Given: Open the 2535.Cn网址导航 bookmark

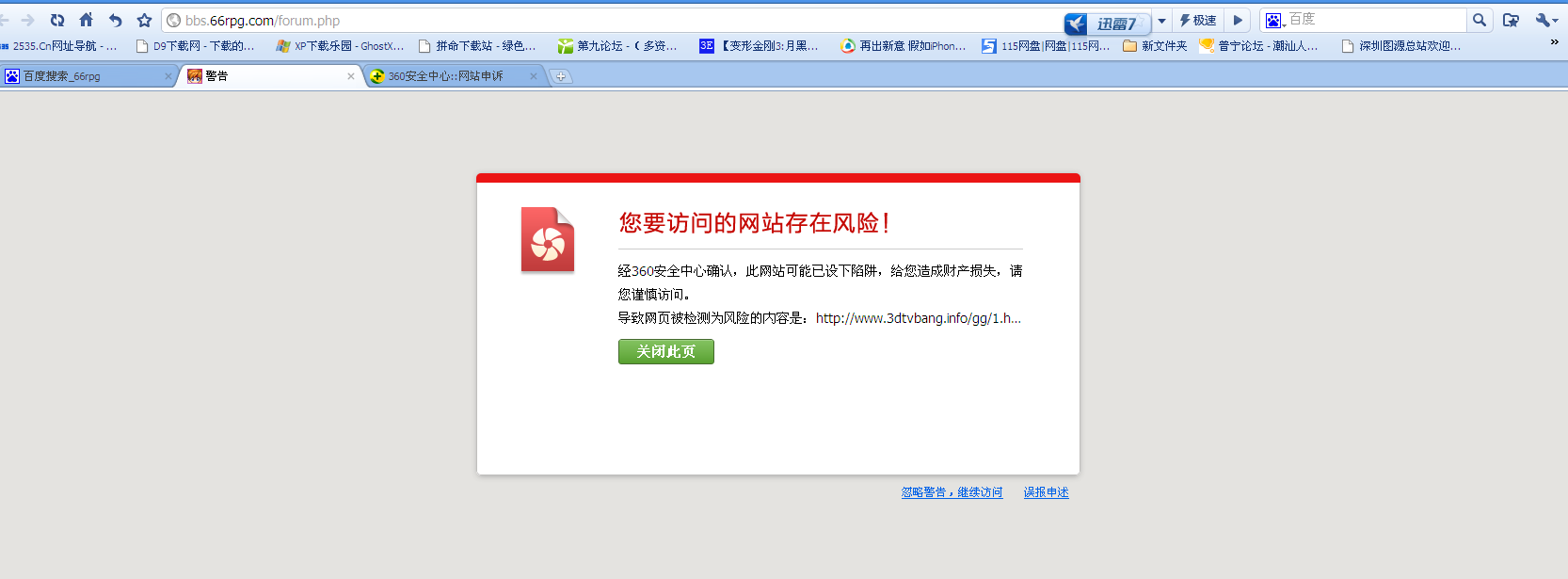Looking at the screenshot, I should click(58, 45).
